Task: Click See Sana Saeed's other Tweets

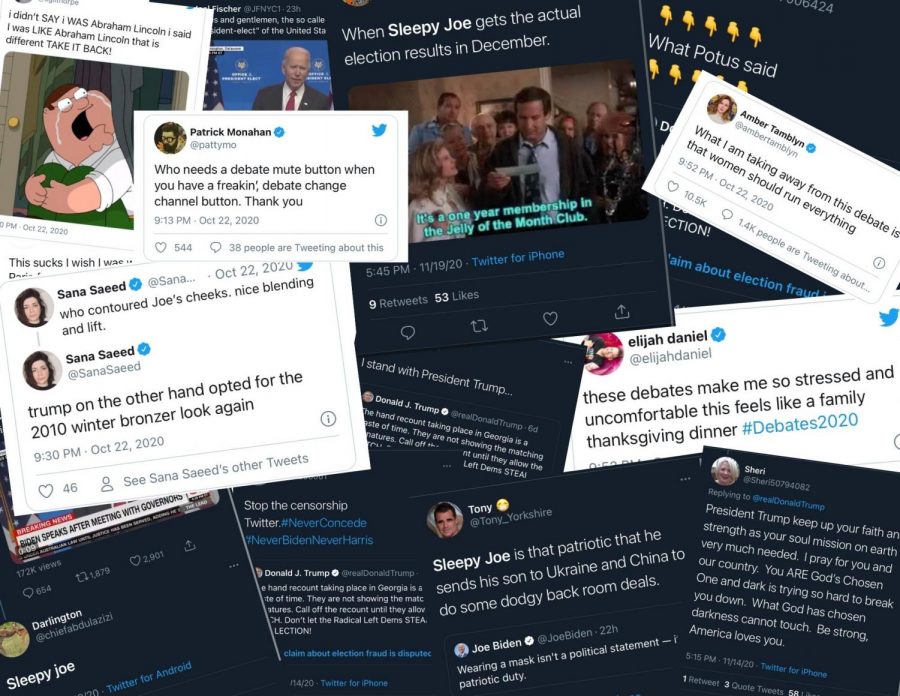Action: 215,471
